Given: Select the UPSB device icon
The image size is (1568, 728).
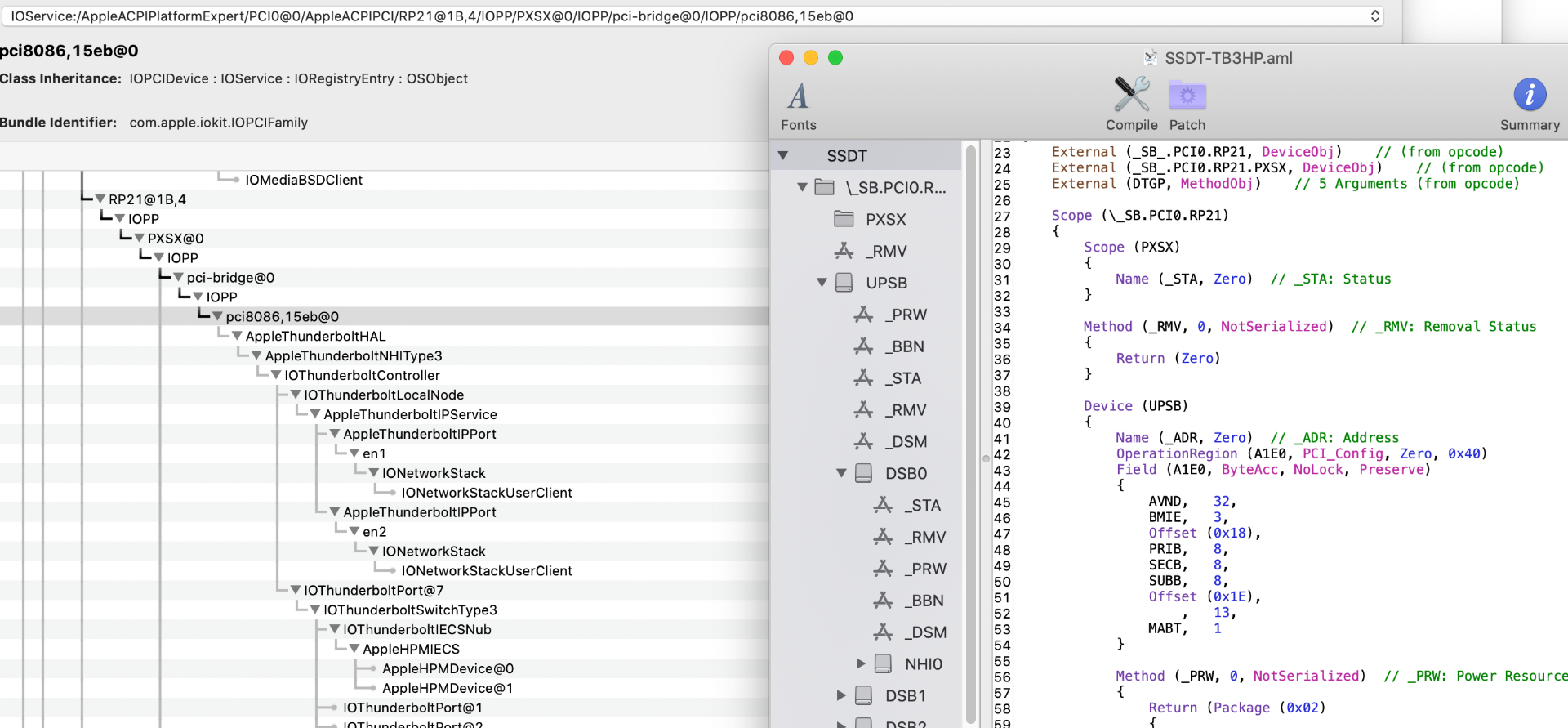Looking at the screenshot, I should pos(844,283).
